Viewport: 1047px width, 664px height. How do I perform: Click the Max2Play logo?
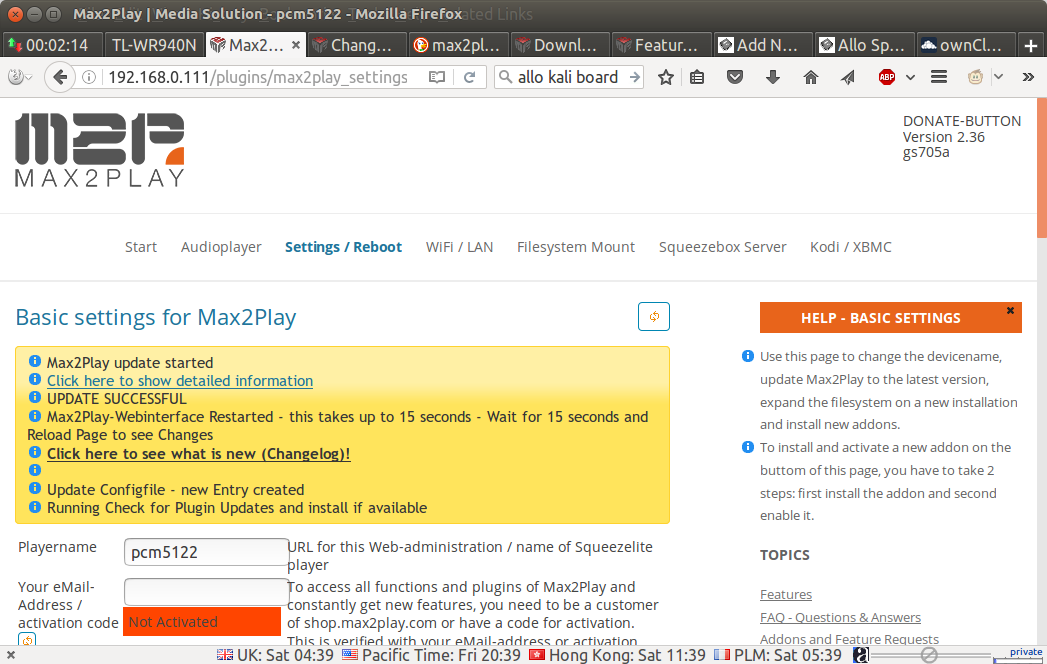[99, 150]
